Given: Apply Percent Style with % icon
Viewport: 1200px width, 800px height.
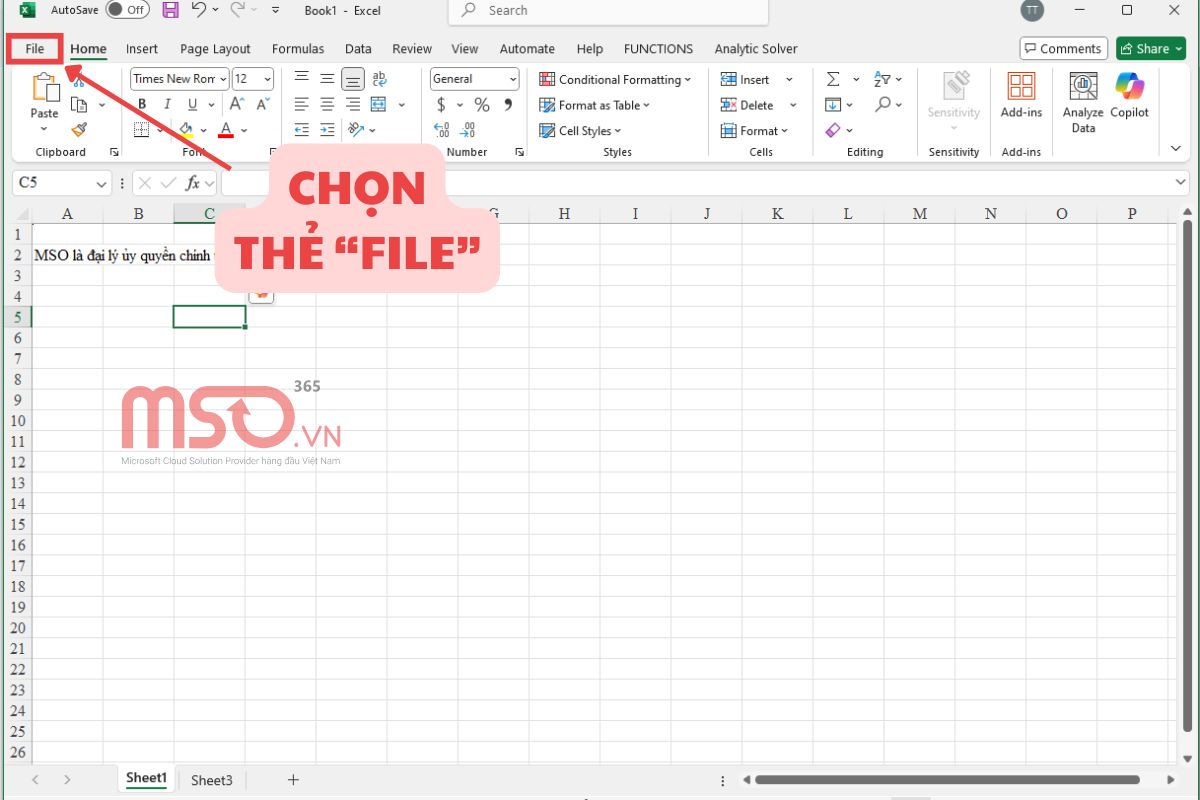Looking at the screenshot, I should coord(482,104).
